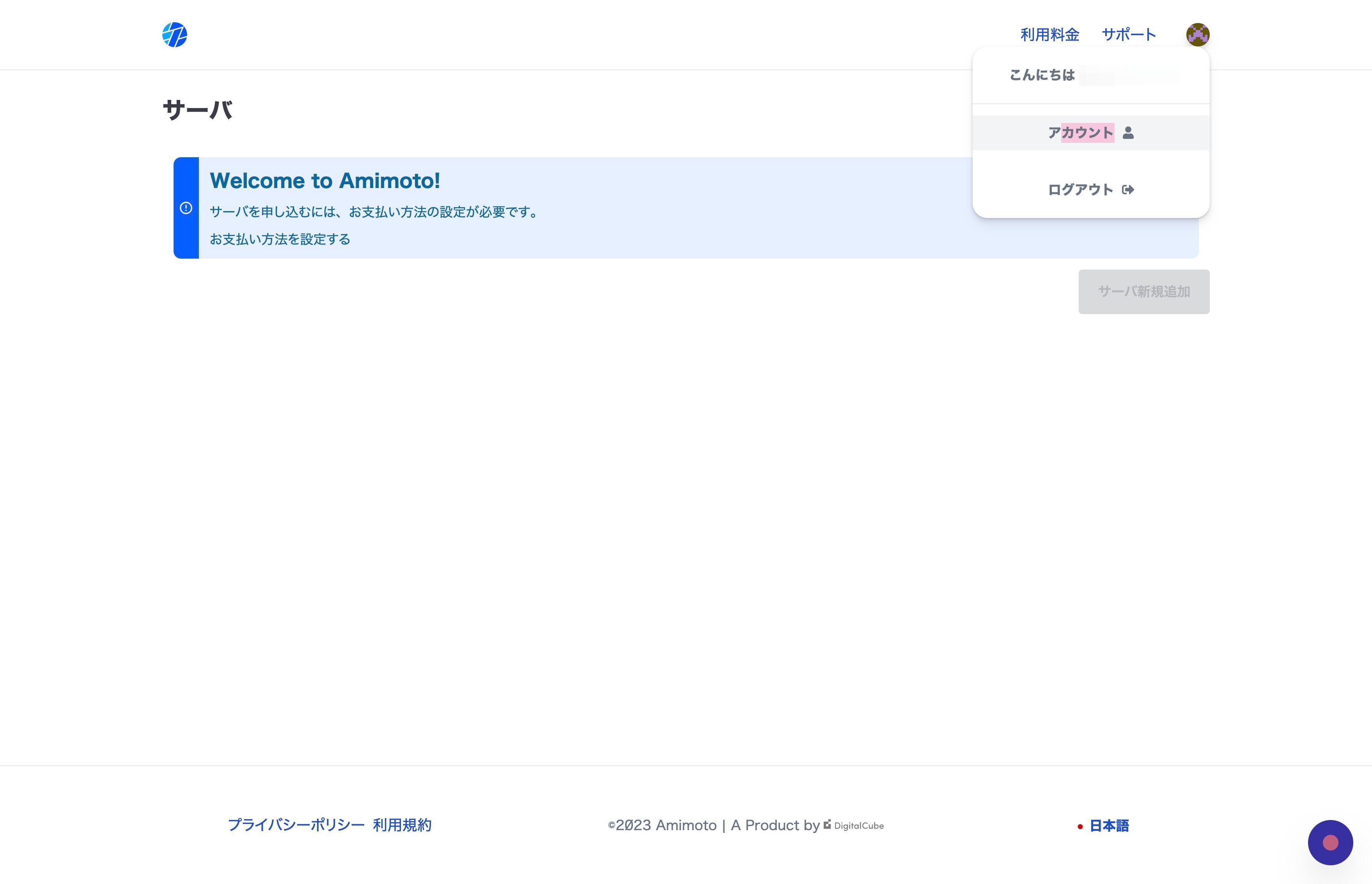The image size is (1372, 884).
Task: Visit the DigitalCube logo link
Action: 854,825
